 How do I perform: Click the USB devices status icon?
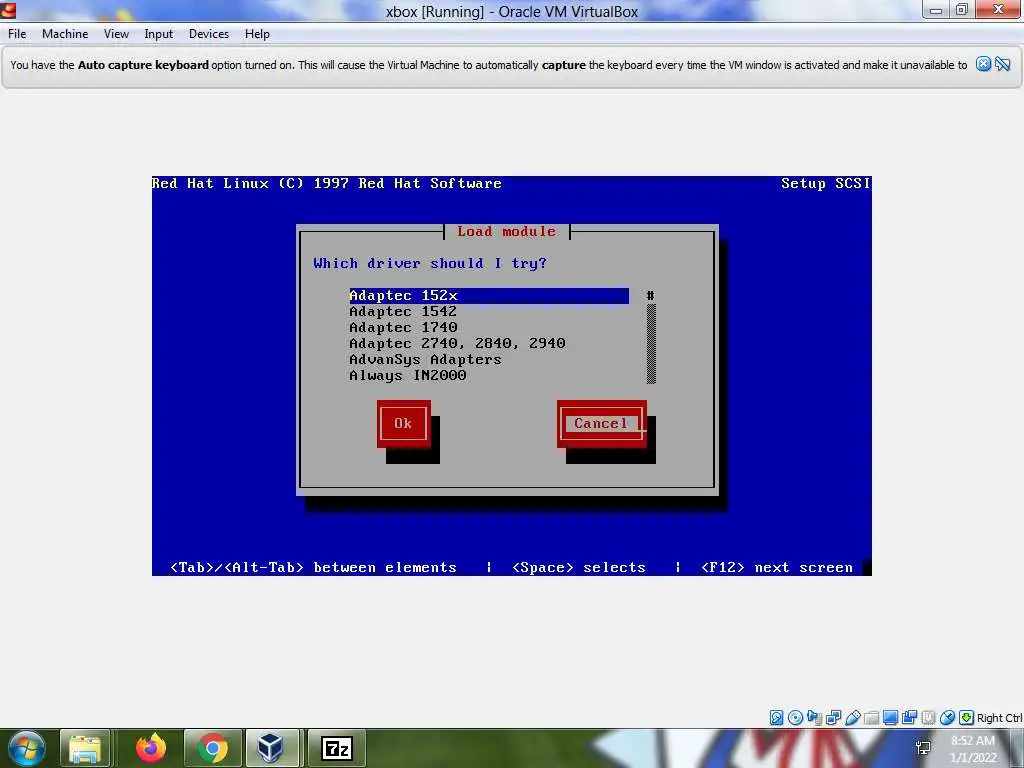(x=852, y=718)
